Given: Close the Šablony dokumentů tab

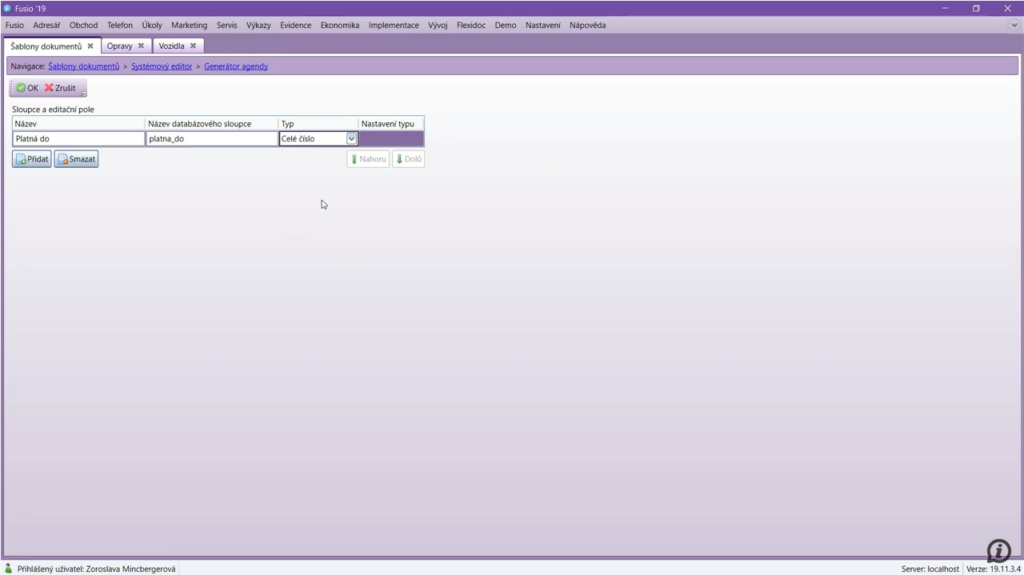Looking at the screenshot, I should 90,46.
